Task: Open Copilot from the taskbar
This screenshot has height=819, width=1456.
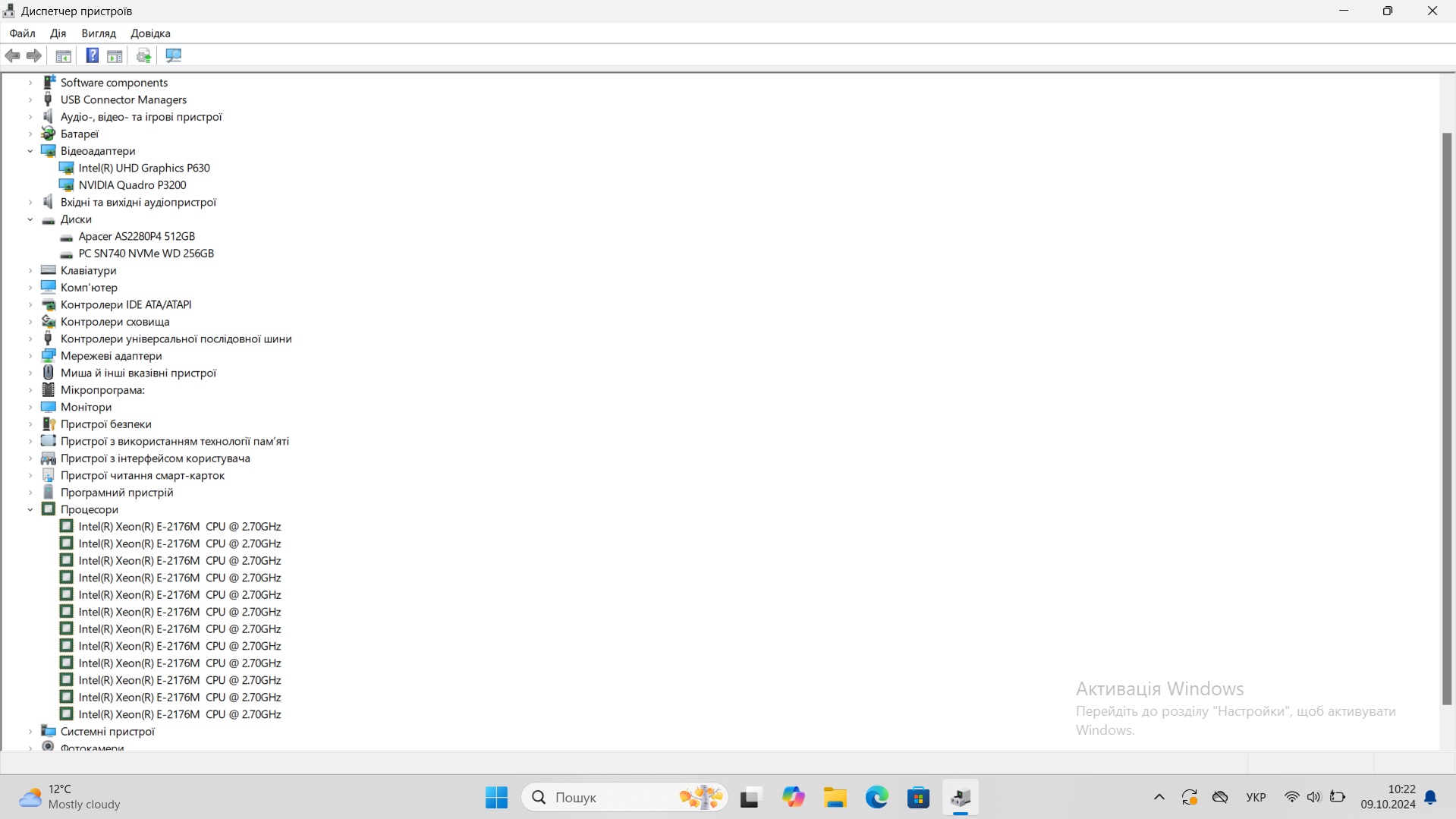Action: [794, 797]
